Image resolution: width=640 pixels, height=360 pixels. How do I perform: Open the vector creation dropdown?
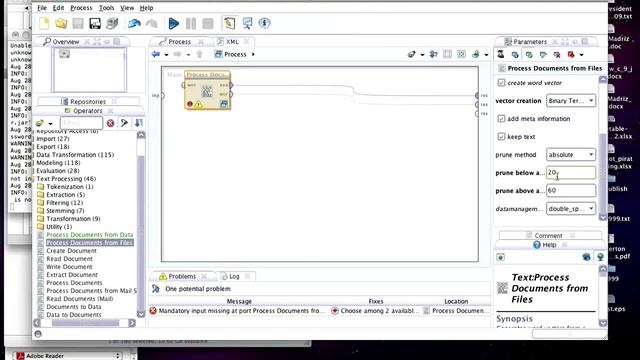click(x=571, y=101)
